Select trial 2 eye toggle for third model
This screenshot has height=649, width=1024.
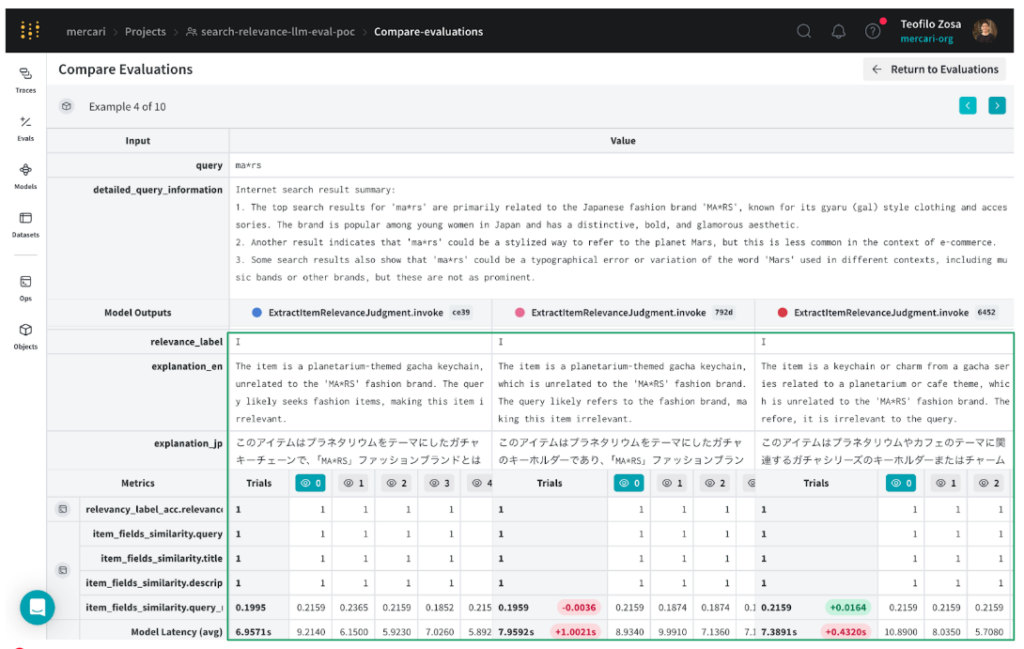point(987,483)
